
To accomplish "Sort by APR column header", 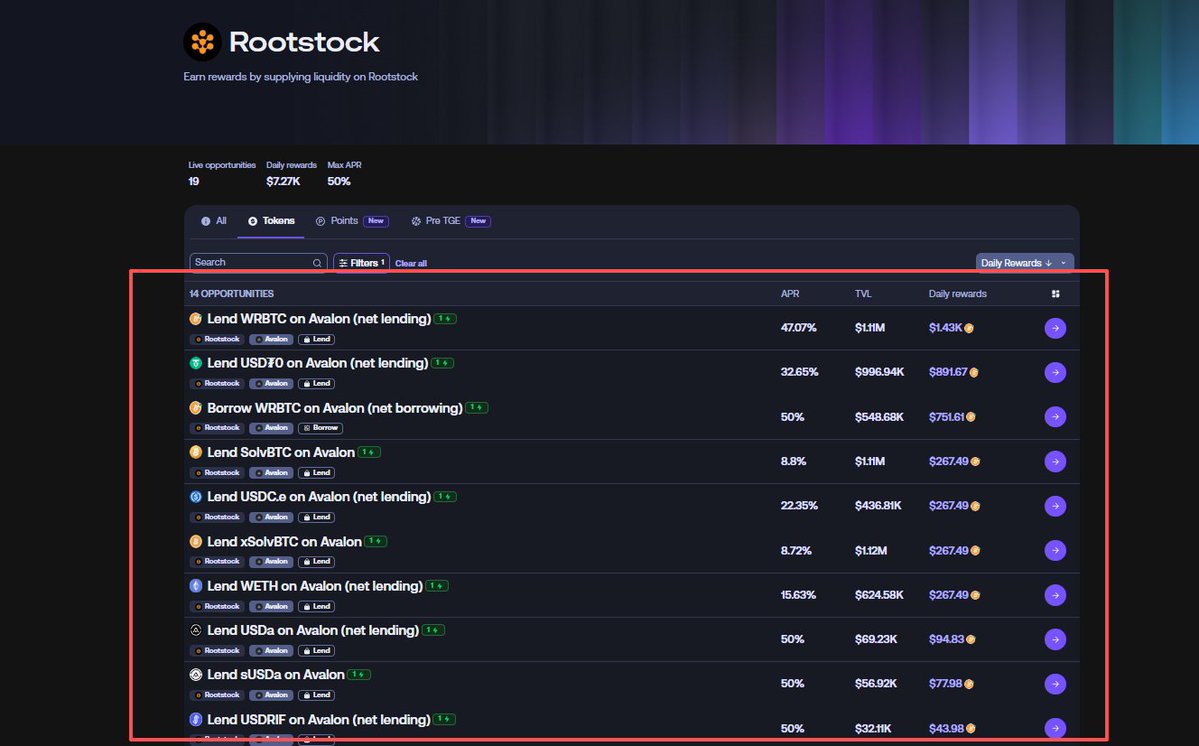I will pyautogui.click(x=790, y=294).
